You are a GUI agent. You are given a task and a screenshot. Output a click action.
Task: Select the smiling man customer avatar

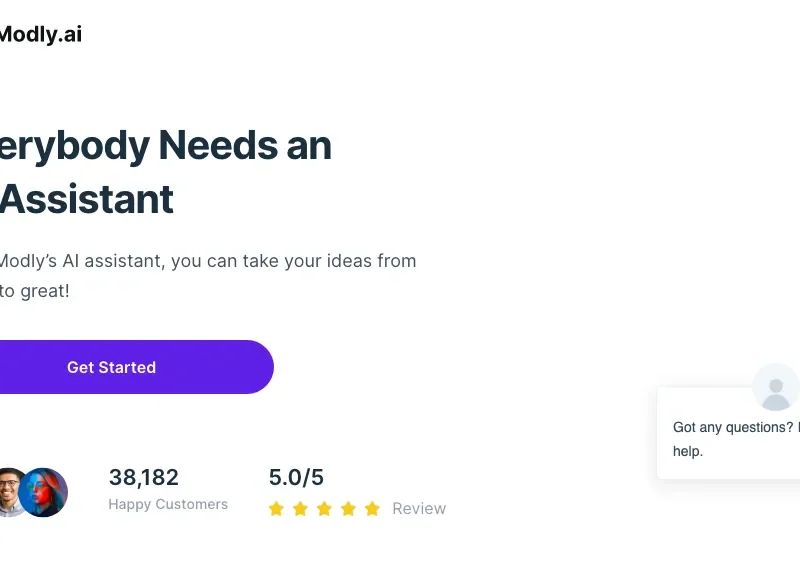10,492
